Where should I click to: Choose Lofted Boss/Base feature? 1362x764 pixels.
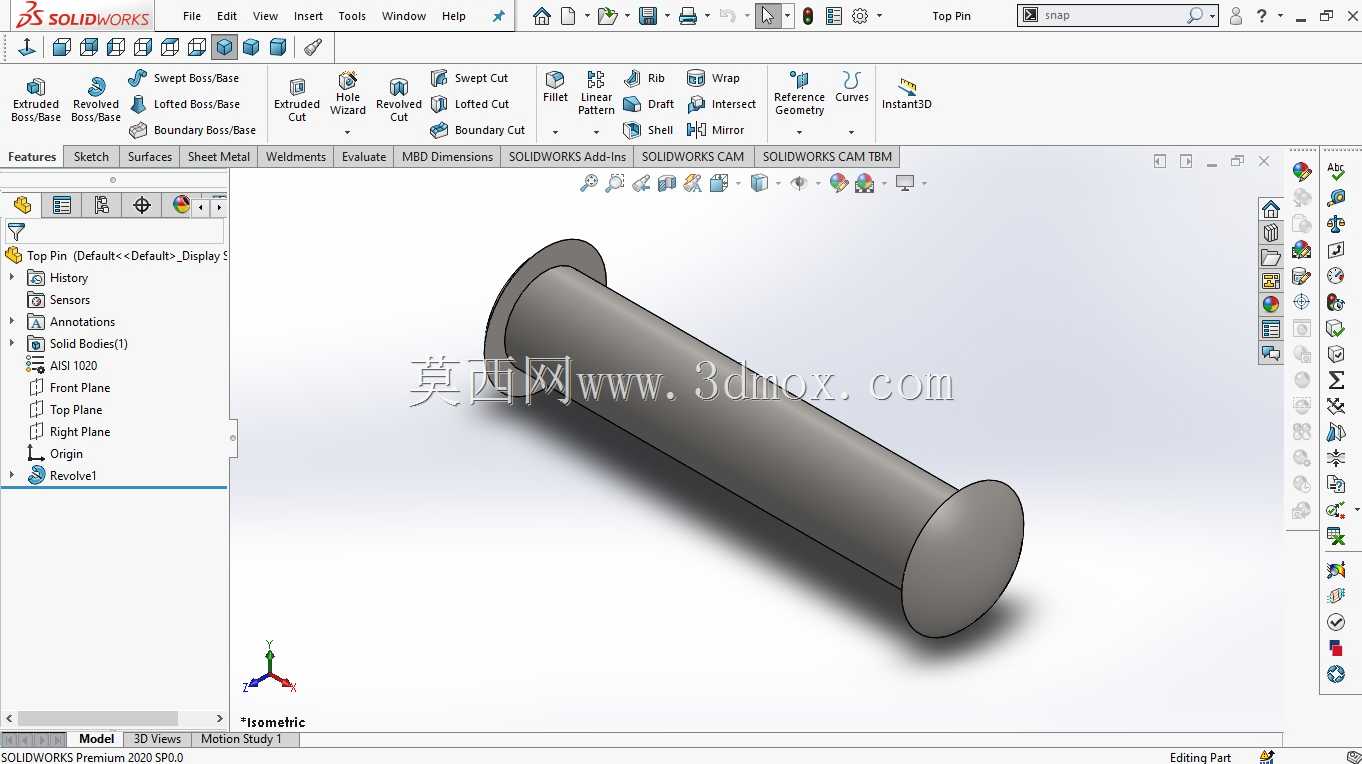185,104
